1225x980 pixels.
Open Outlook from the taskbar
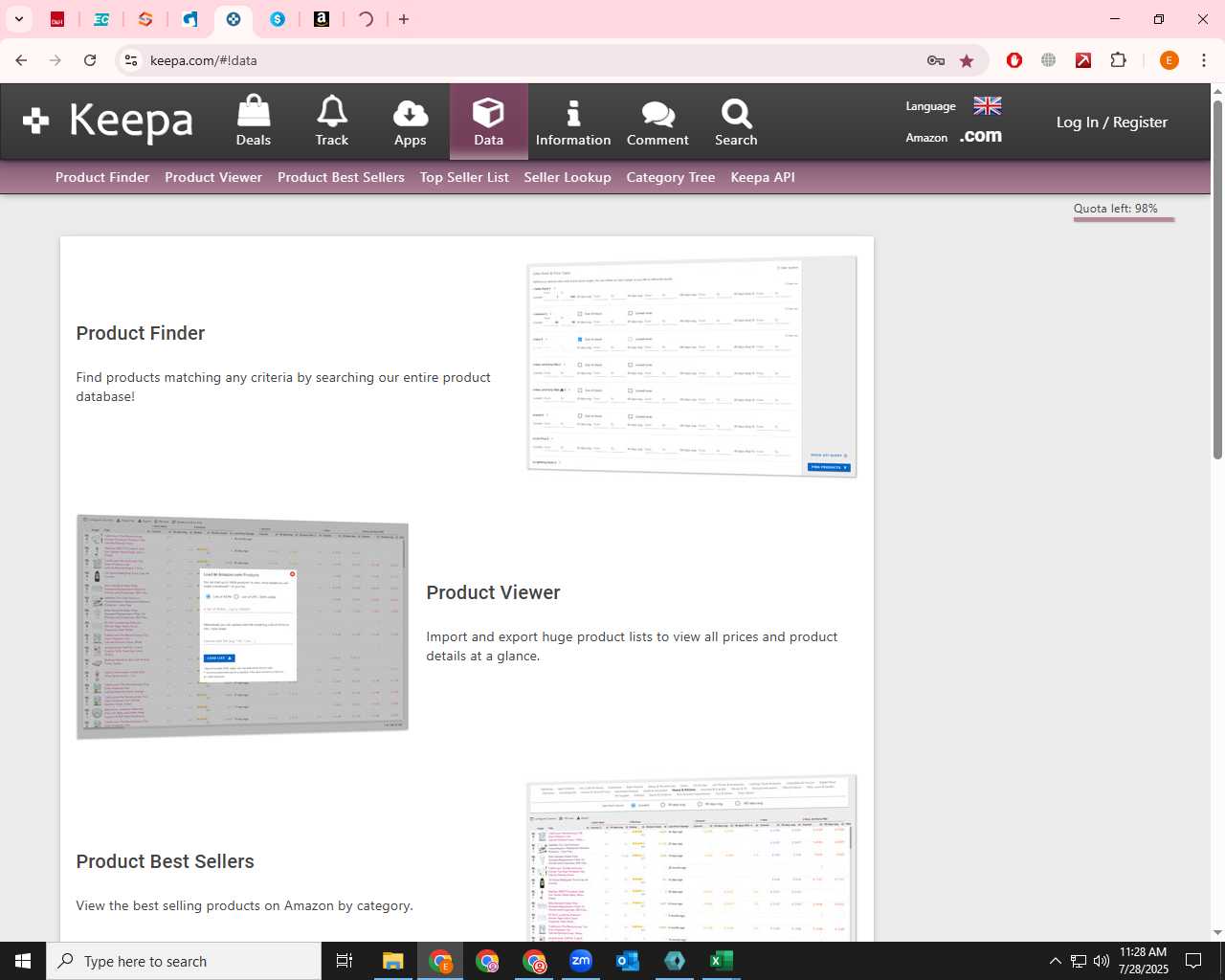[628, 961]
